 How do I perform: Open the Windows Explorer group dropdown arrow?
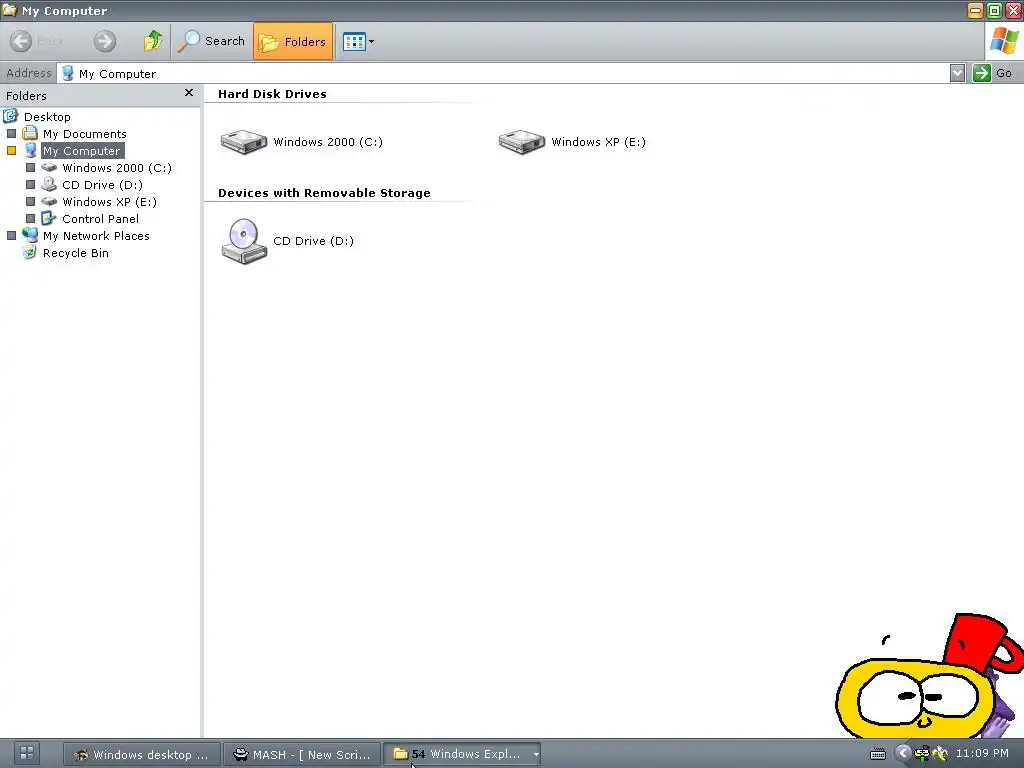click(x=536, y=754)
